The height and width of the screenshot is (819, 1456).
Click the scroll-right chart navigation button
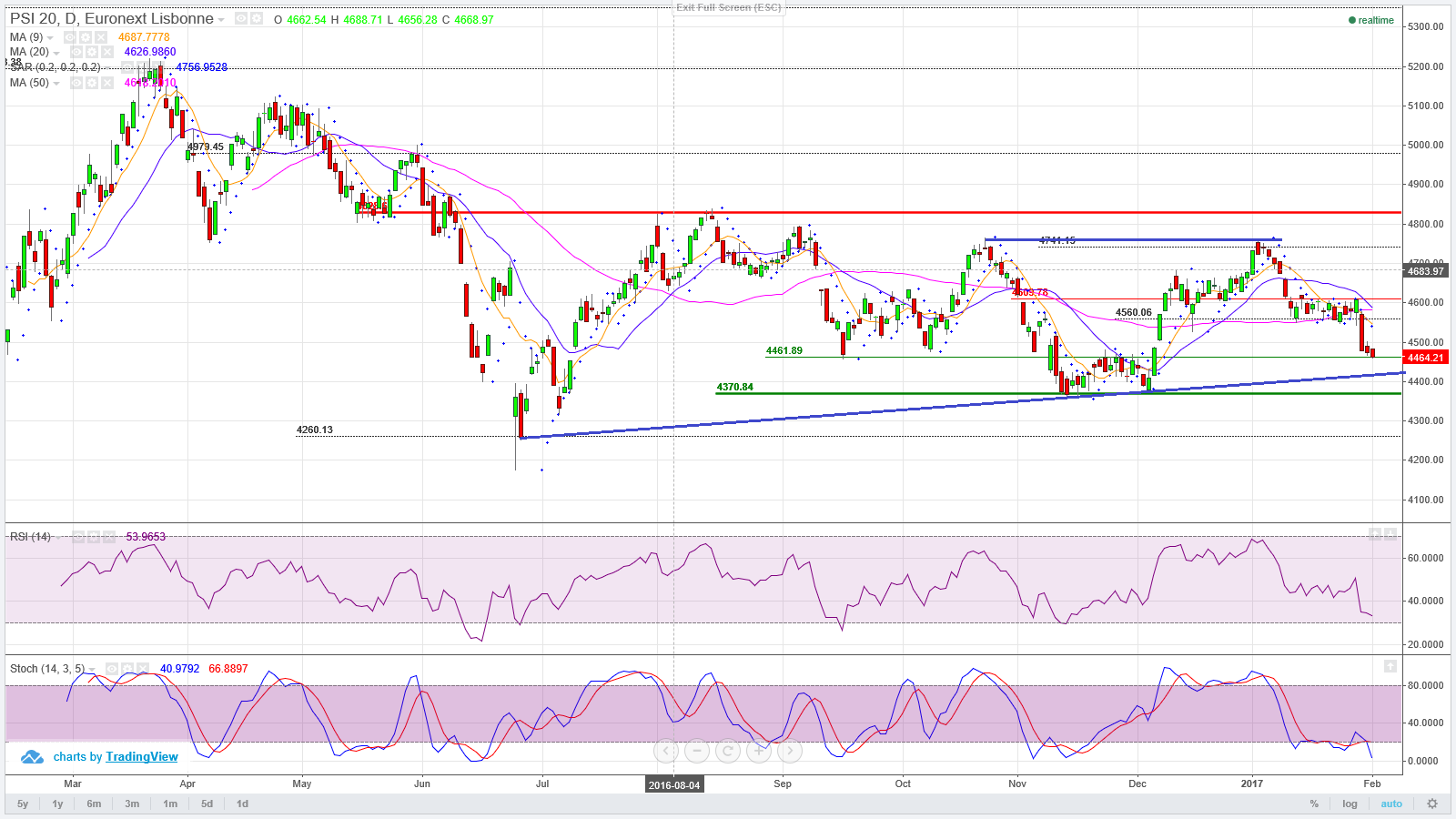[790, 751]
